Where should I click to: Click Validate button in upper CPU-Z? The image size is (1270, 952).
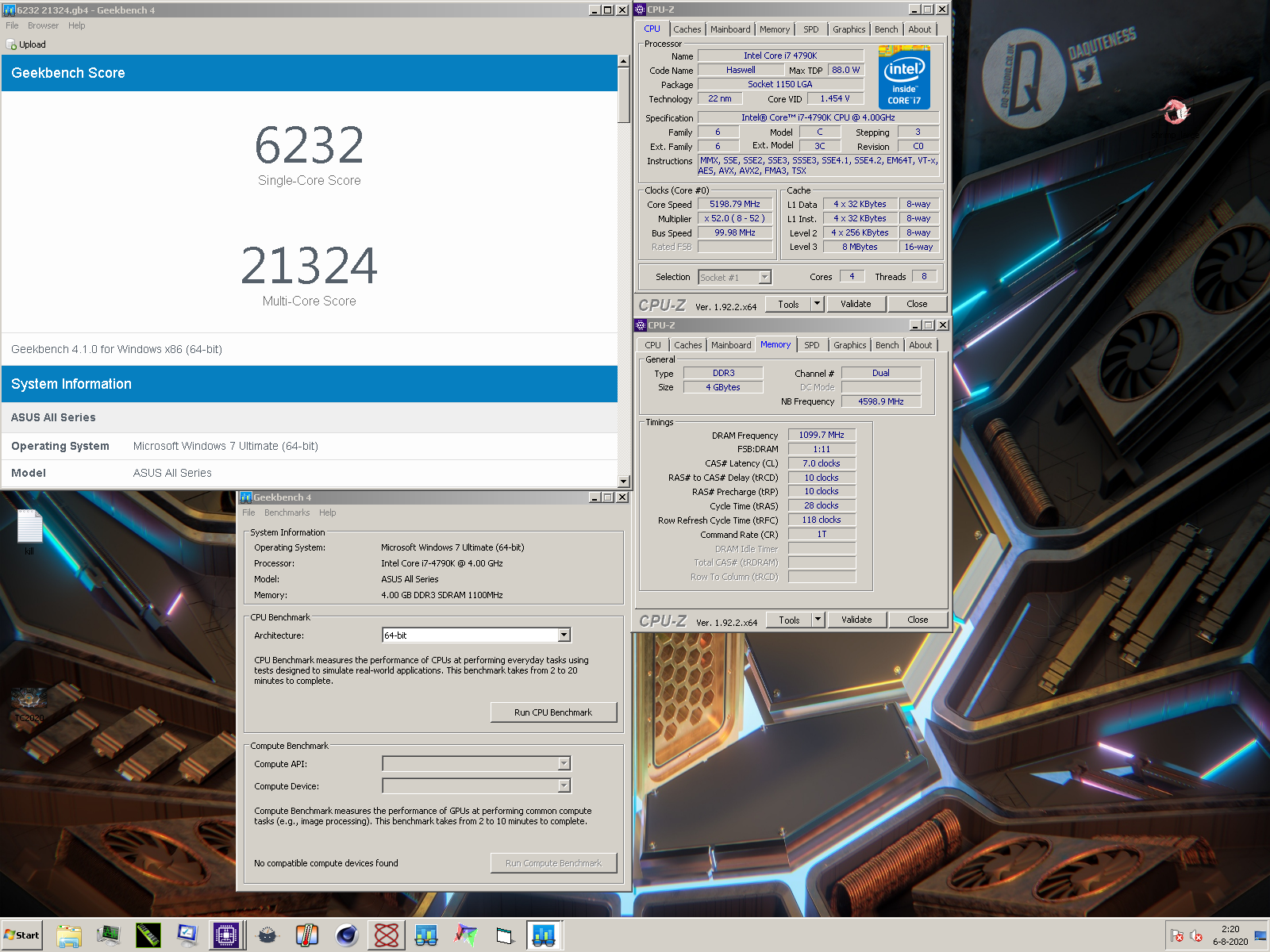pyautogui.click(x=856, y=304)
